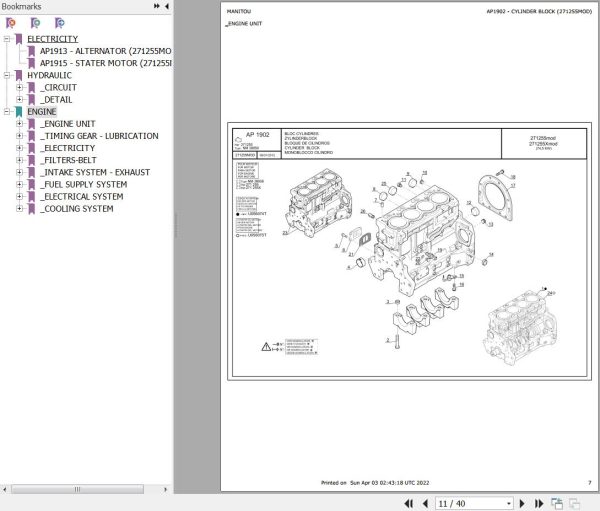Open _INTAKE SYSTEM - EXHAUST bookmark
This screenshot has width=600, height=511.
(x=95, y=172)
